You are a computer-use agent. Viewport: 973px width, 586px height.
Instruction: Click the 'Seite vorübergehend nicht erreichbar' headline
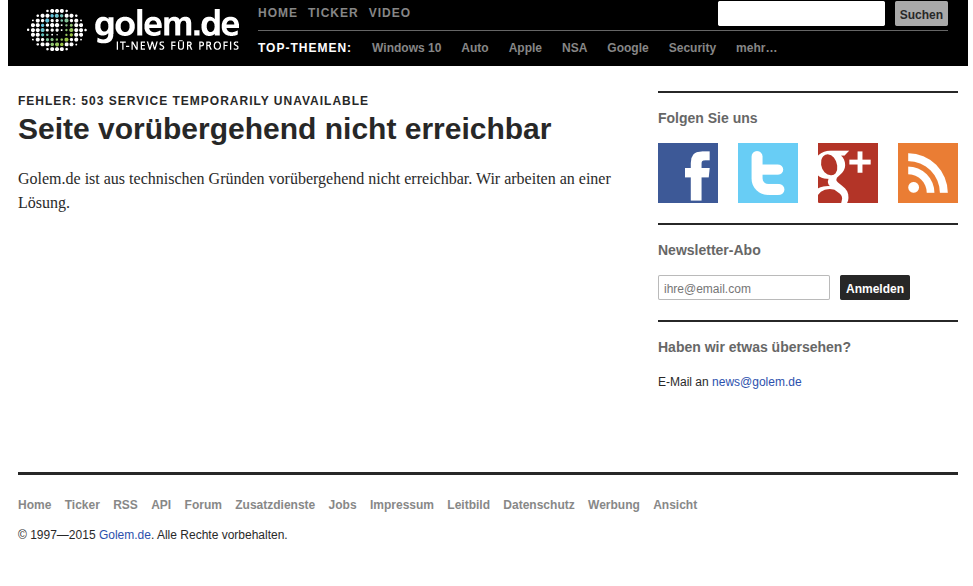pos(284,129)
